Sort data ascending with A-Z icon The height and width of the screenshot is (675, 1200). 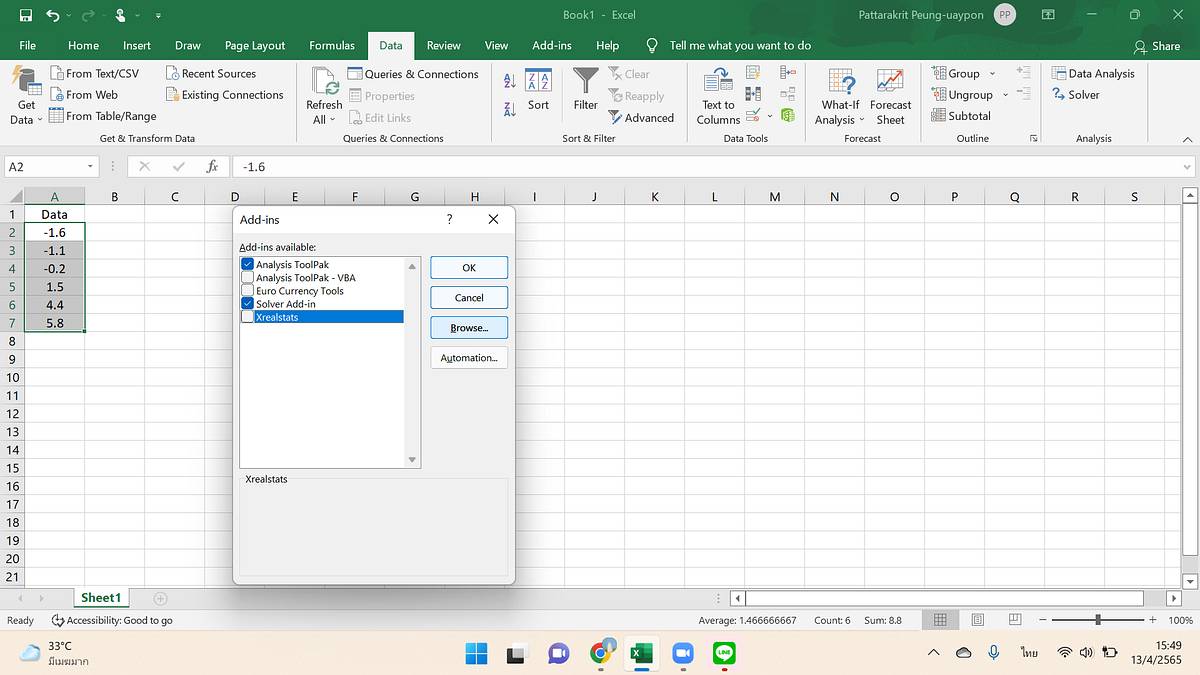510,80
